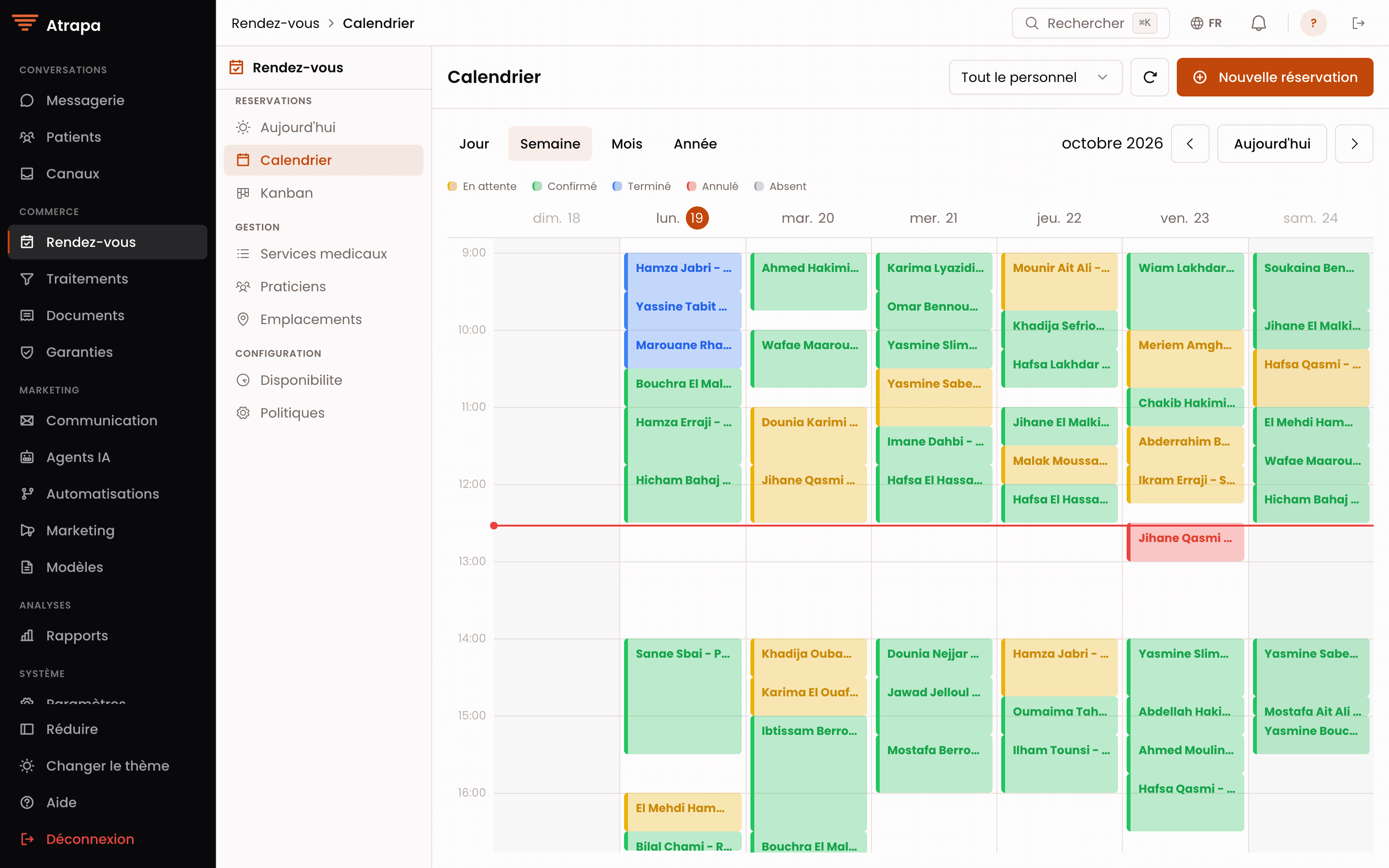Select Monday 19 date header

682,218
